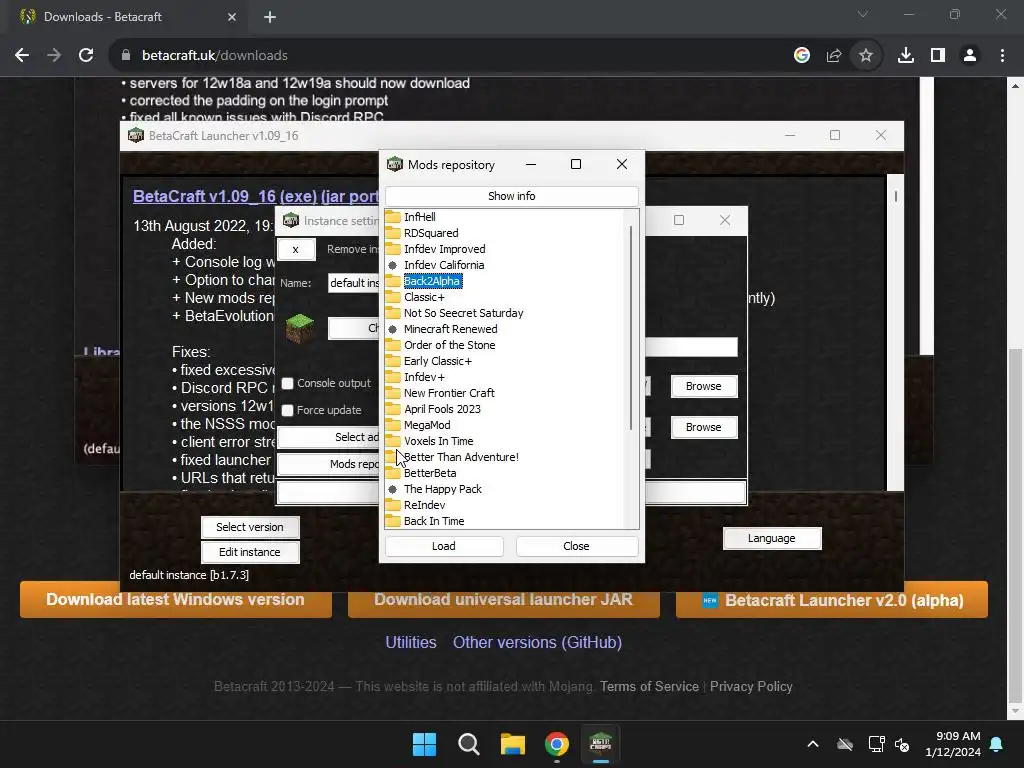This screenshot has width=1024, height=768.
Task: Click the grass block instance icon
Action: point(300,328)
